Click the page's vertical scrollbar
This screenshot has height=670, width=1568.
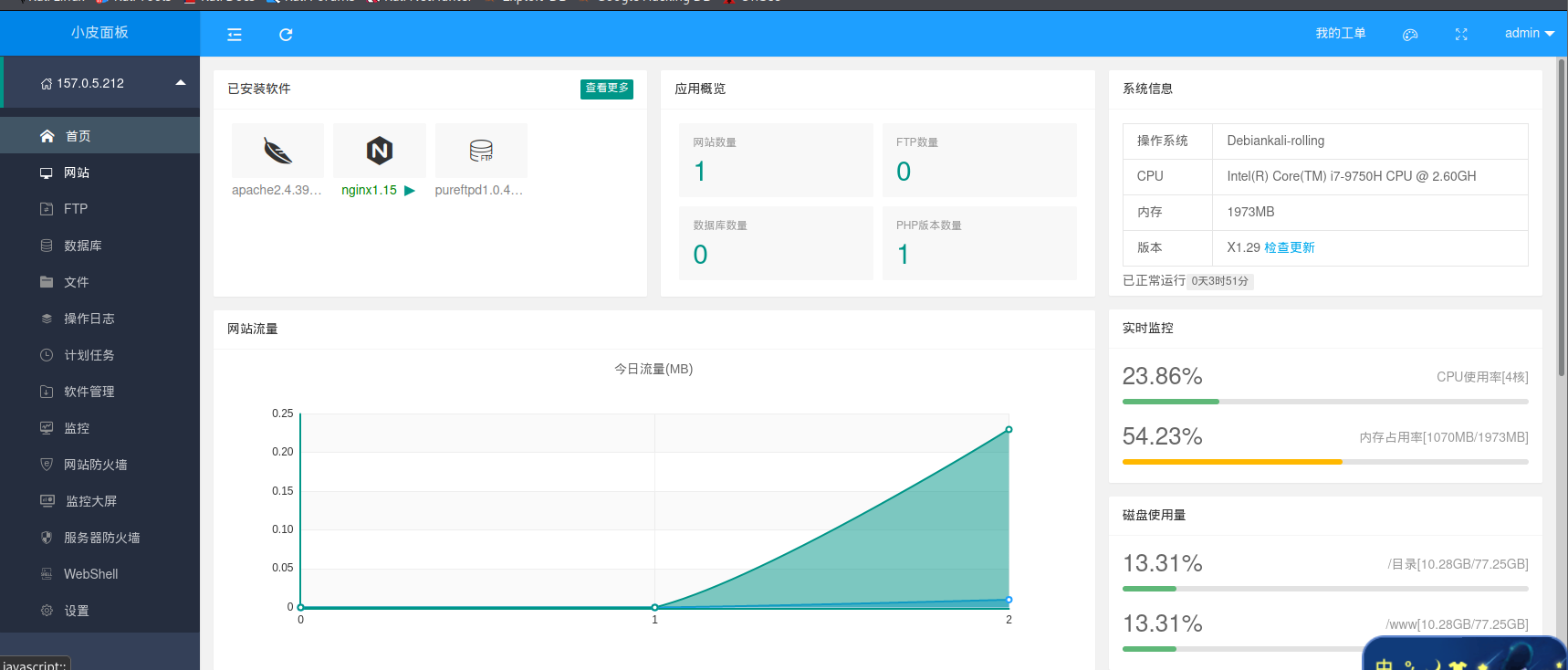click(1562, 217)
